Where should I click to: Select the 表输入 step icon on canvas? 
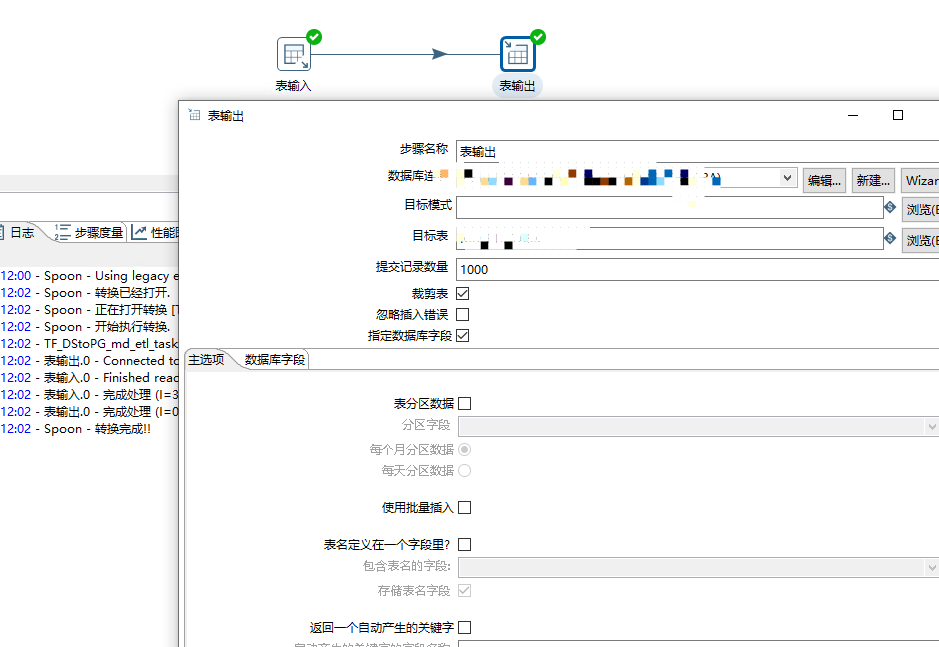(x=293, y=55)
